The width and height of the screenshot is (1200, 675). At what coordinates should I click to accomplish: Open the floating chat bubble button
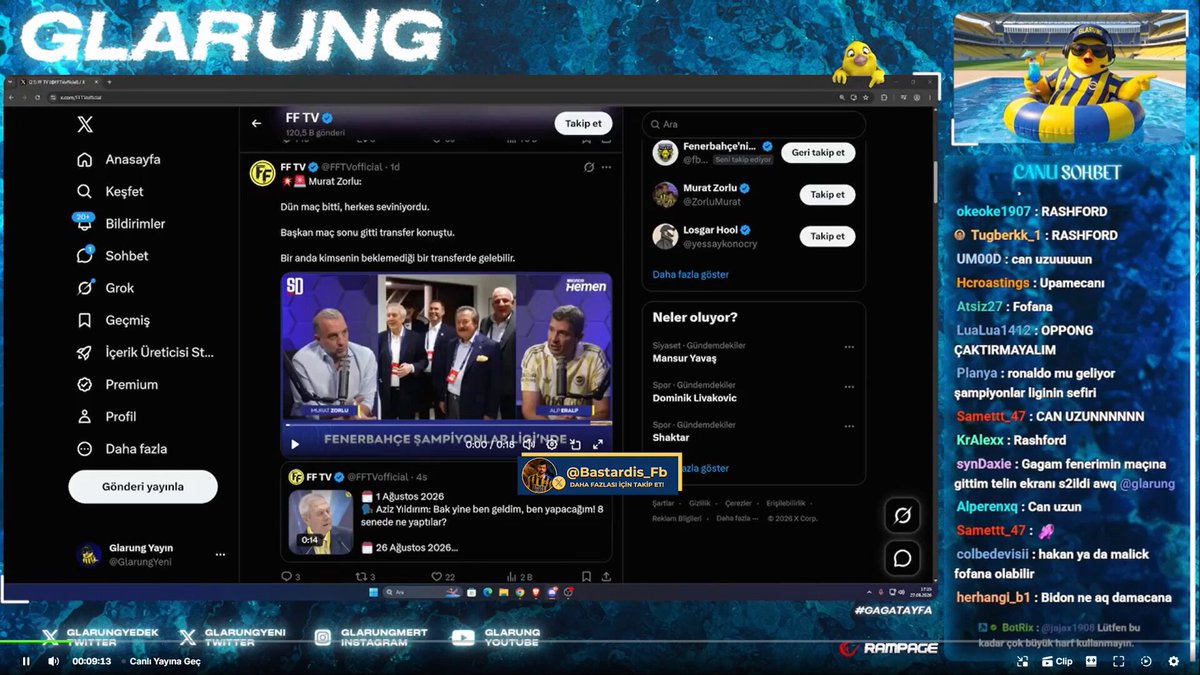tap(902, 558)
